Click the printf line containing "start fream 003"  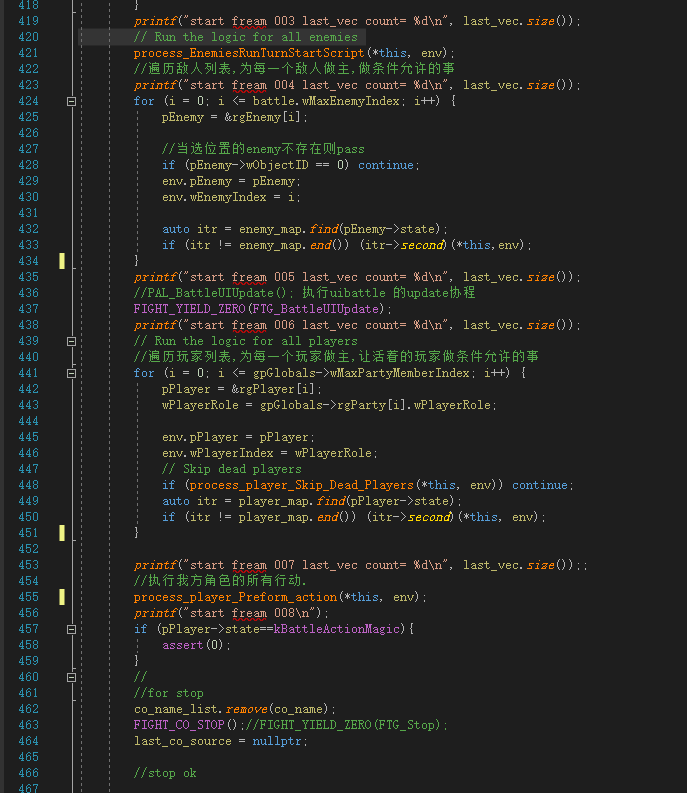[x=357, y=21]
